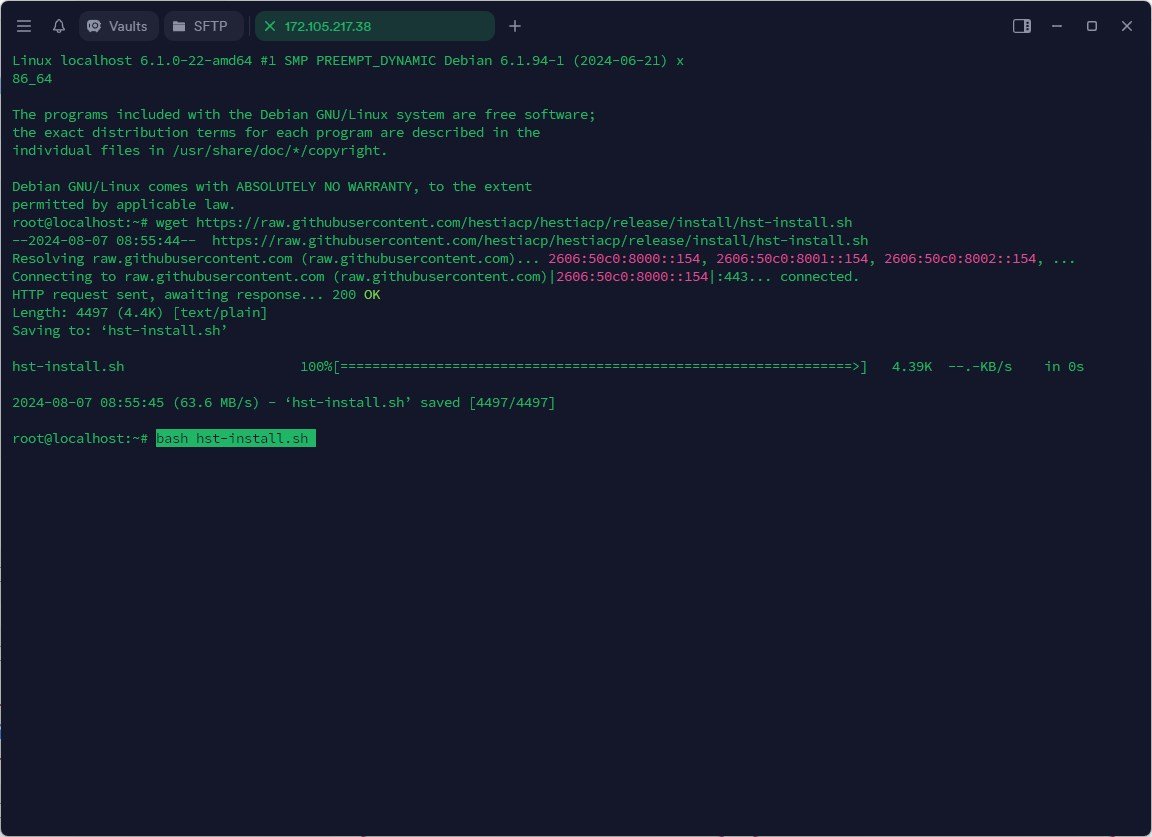This screenshot has height=837, width=1152.
Task: Open the hamburger main menu
Action: click(x=24, y=26)
